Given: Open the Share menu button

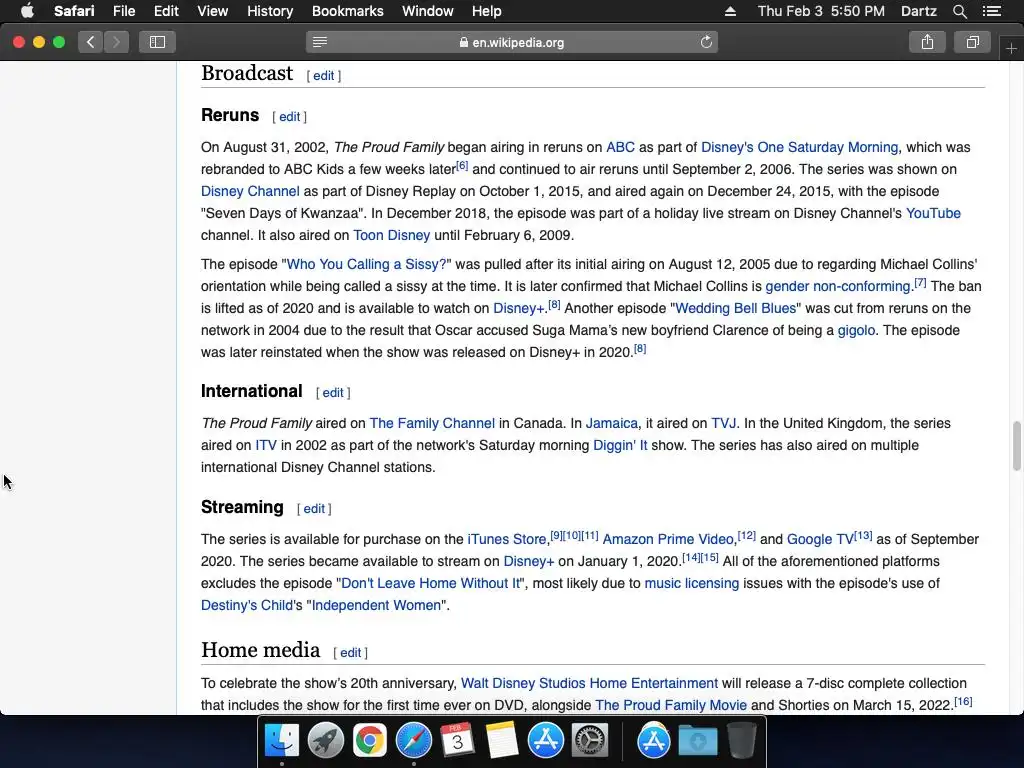Looking at the screenshot, I should pos(927,42).
